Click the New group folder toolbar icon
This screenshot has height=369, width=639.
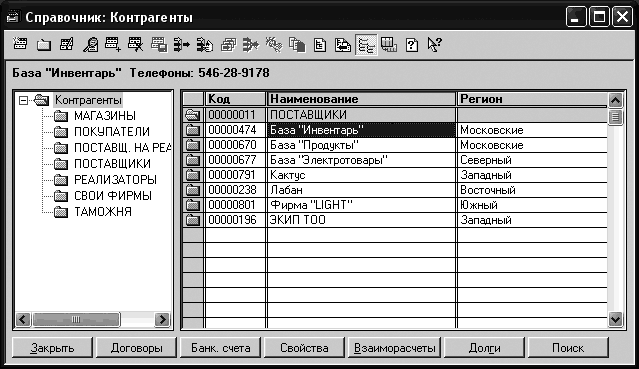coord(44,44)
